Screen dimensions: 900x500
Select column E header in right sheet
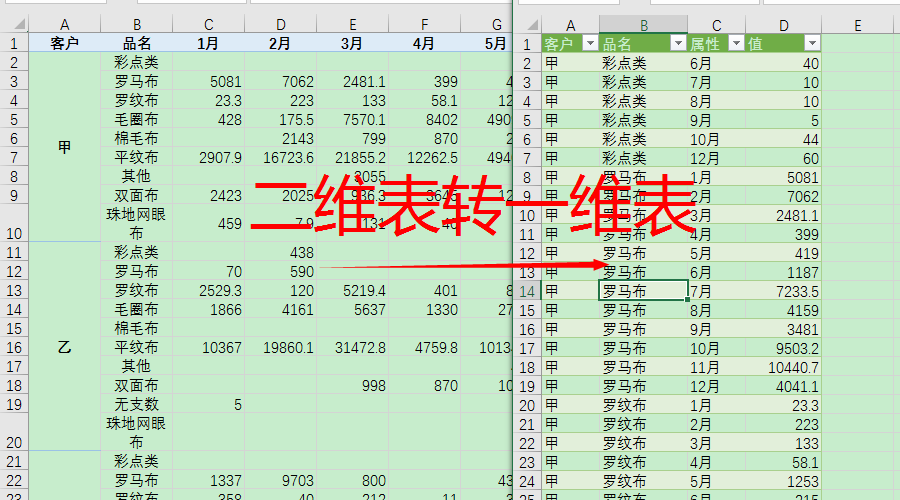coord(858,25)
